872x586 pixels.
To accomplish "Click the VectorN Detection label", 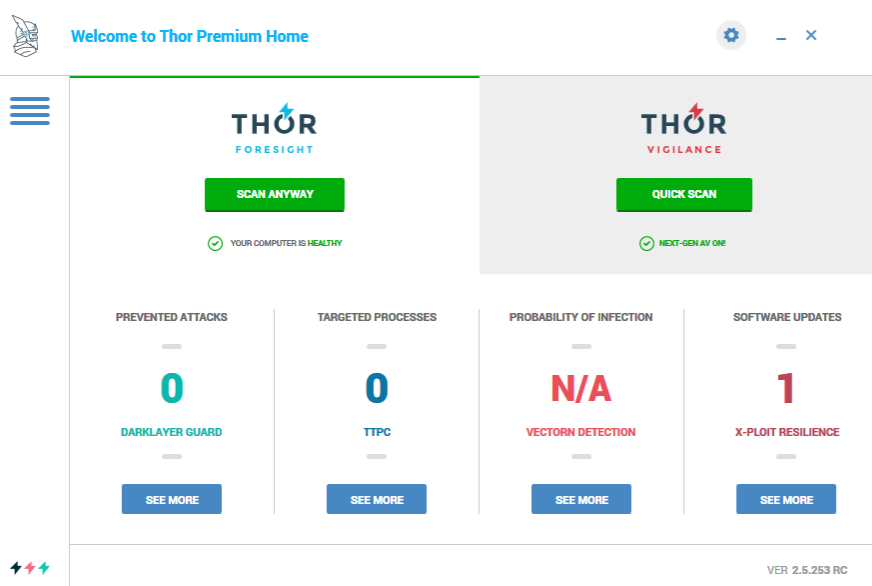I will coord(581,433).
